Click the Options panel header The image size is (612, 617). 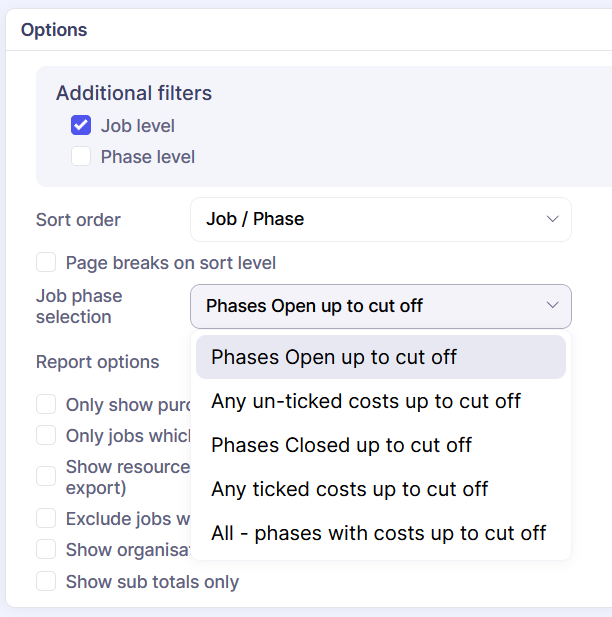coord(54,30)
